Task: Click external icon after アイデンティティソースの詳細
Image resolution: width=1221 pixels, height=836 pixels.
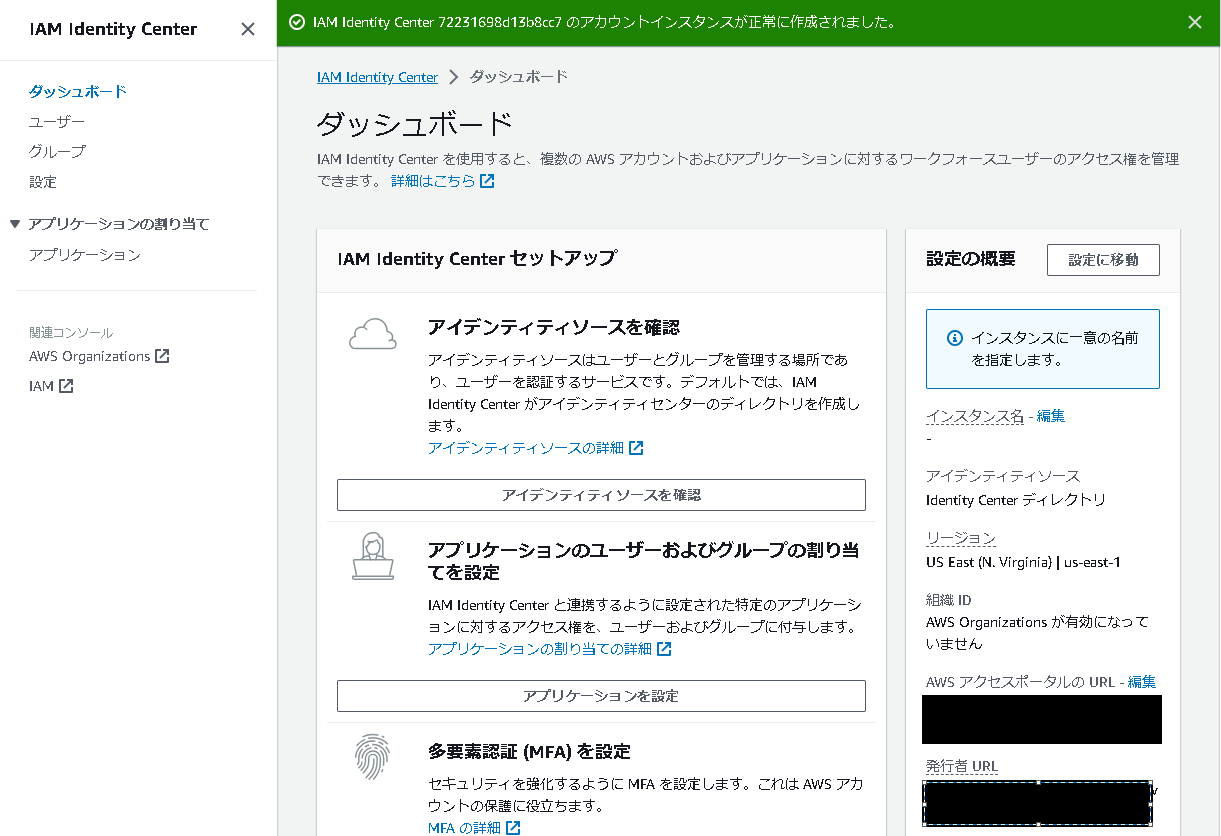Action: [x=636, y=448]
